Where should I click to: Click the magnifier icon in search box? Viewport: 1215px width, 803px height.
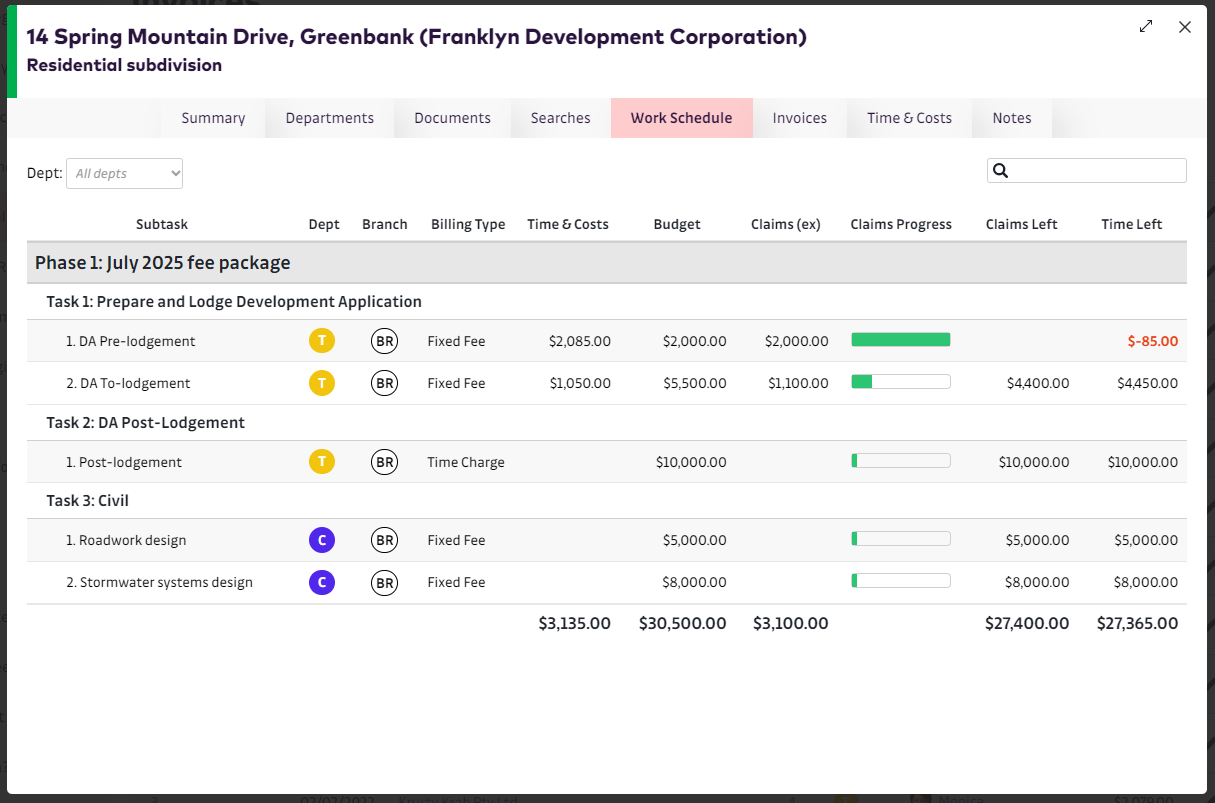pos(1001,171)
